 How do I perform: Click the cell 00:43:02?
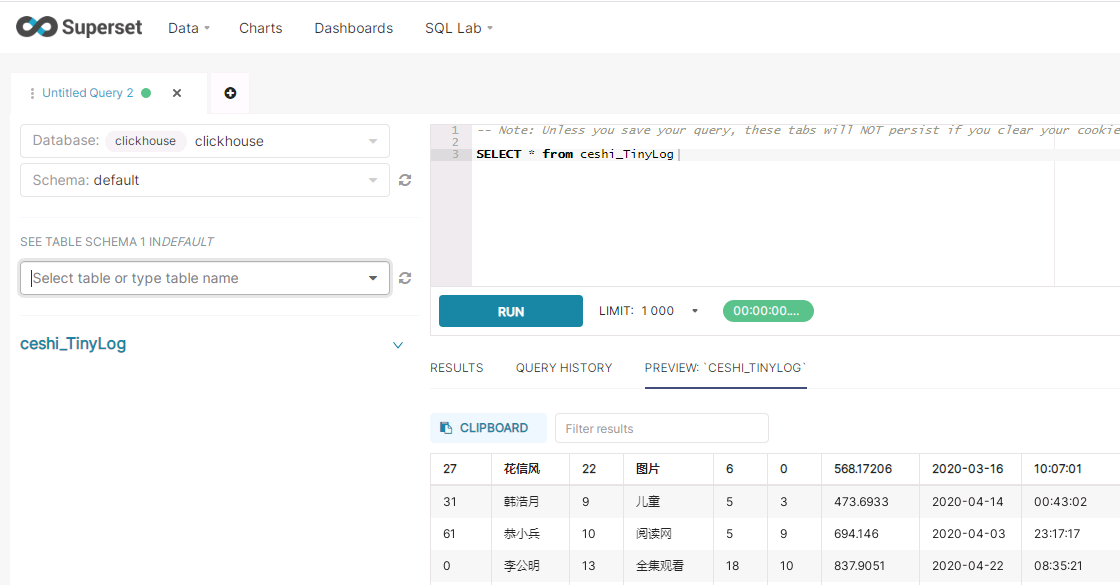coord(1071,501)
